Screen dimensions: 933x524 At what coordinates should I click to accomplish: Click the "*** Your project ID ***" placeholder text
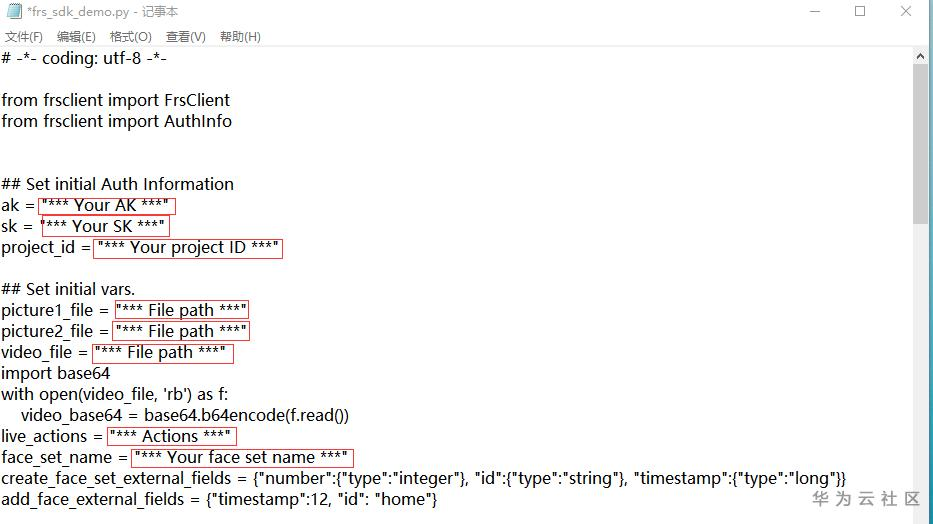[x=188, y=248]
